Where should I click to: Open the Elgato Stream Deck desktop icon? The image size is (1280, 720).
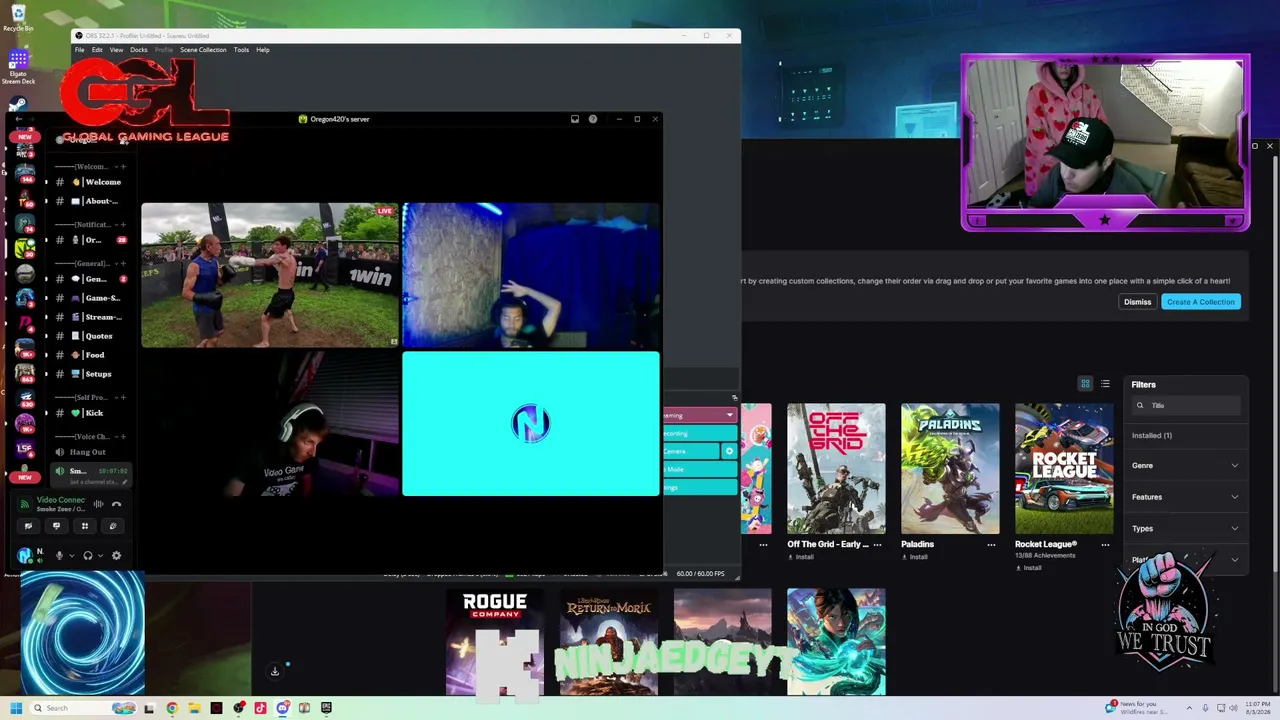tap(17, 68)
